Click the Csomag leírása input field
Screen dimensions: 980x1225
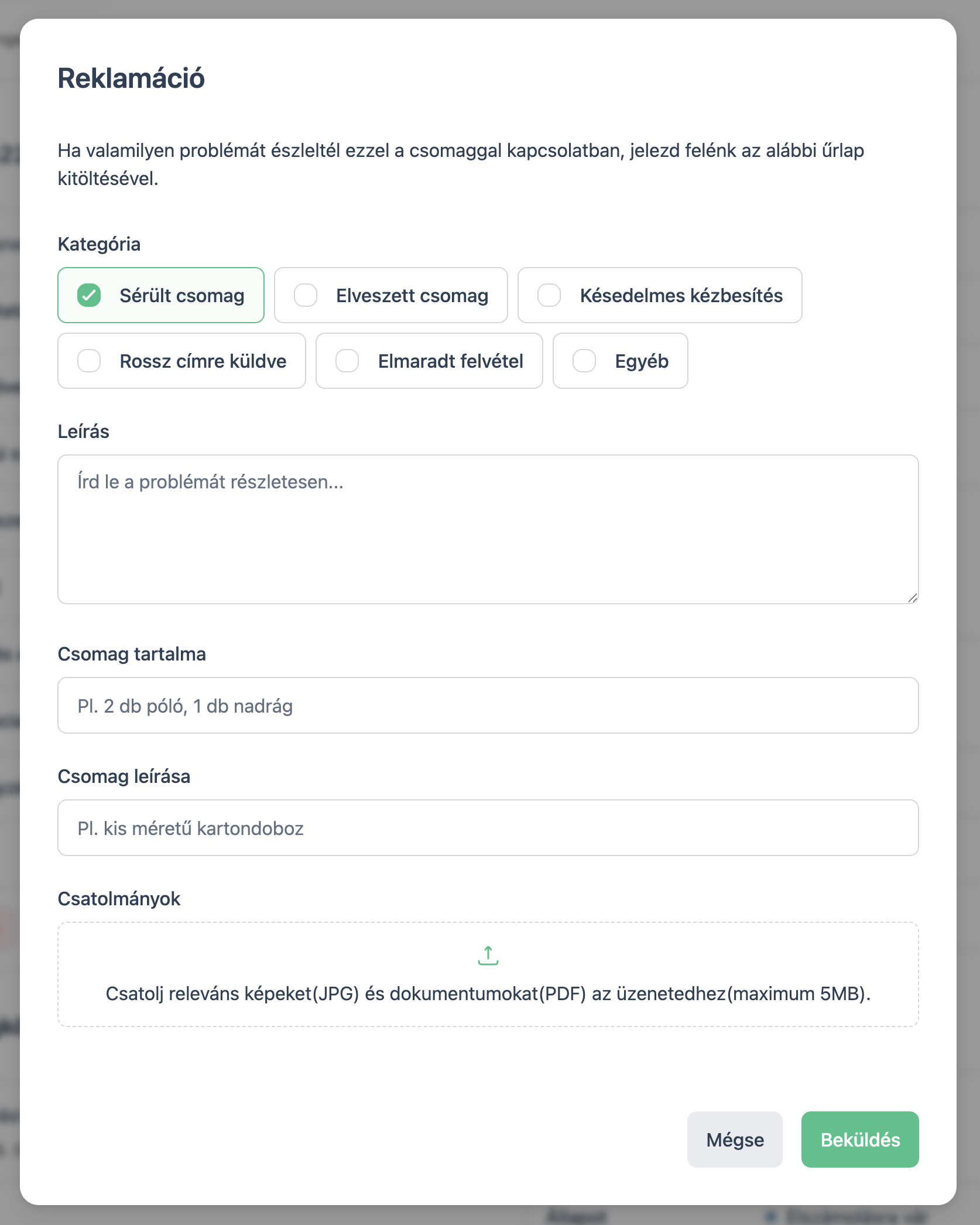click(x=488, y=828)
